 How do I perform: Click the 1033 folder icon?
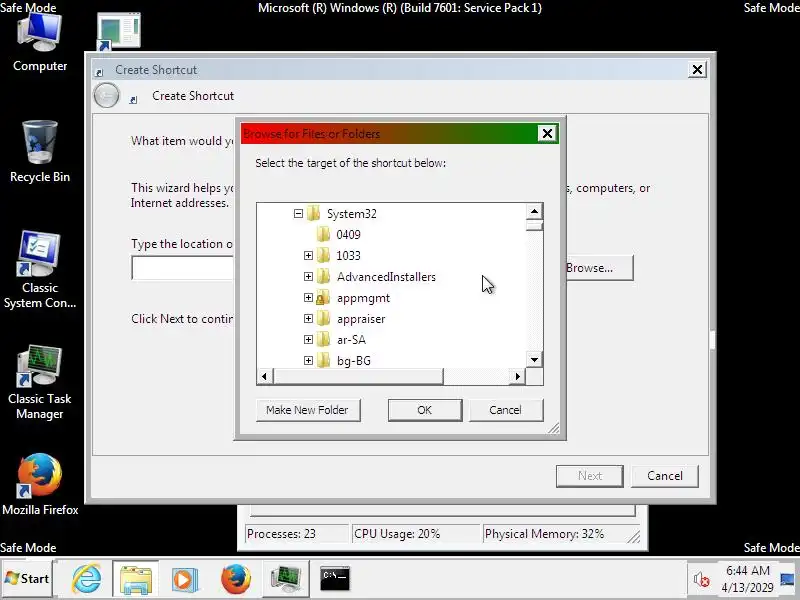point(323,255)
